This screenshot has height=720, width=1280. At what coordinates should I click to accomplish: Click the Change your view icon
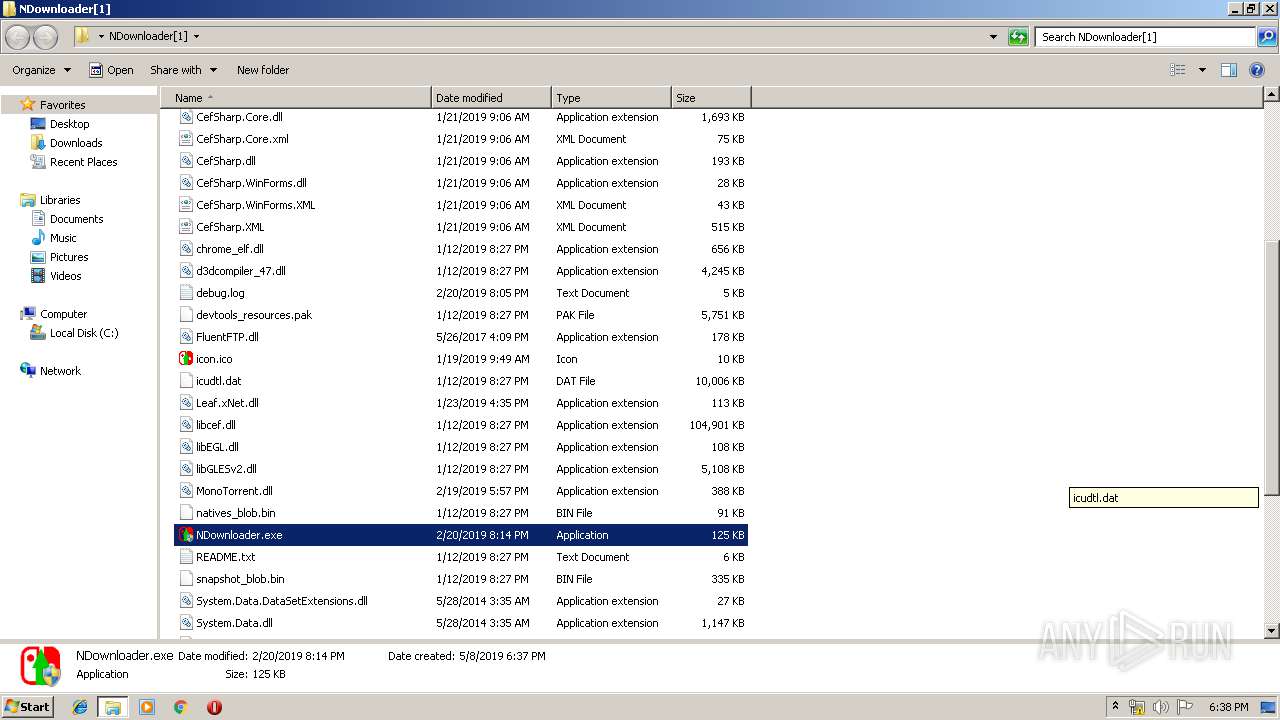pyautogui.click(x=1178, y=70)
